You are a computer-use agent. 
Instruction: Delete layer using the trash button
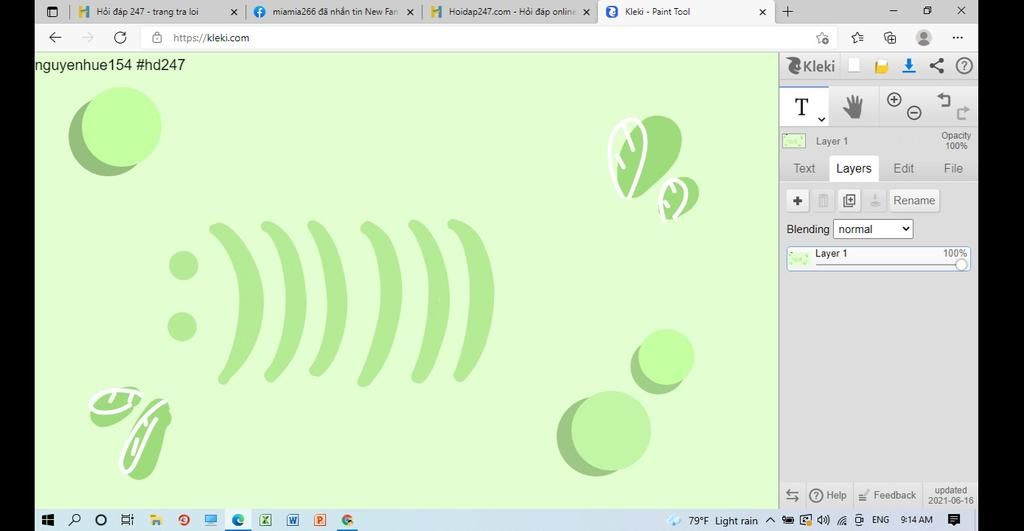823,201
